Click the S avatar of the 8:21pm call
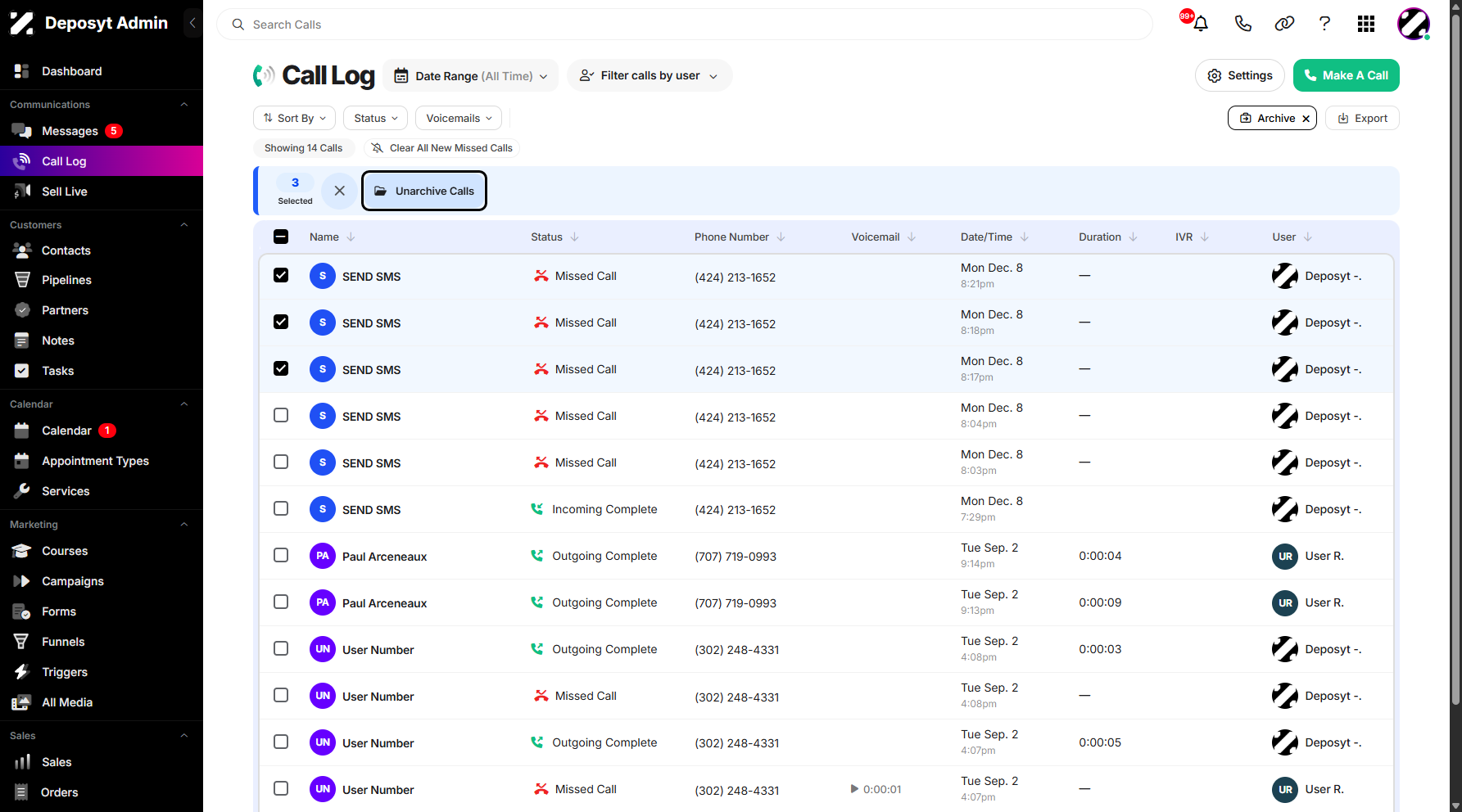 coord(323,276)
